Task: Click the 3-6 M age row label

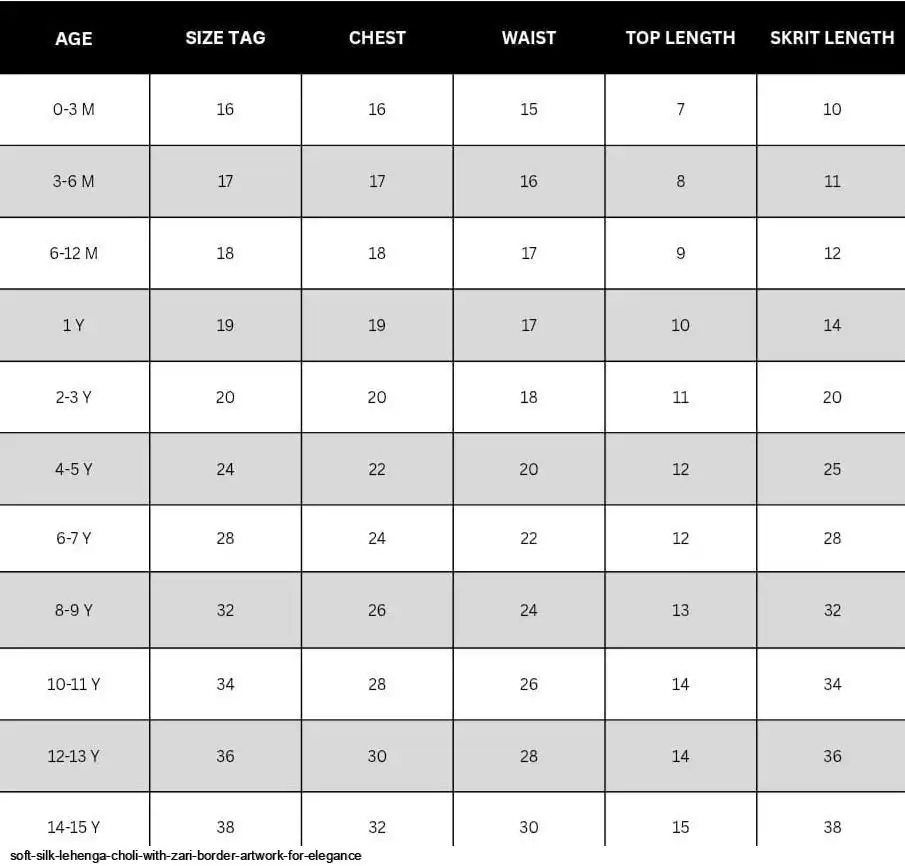Action: point(74,181)
